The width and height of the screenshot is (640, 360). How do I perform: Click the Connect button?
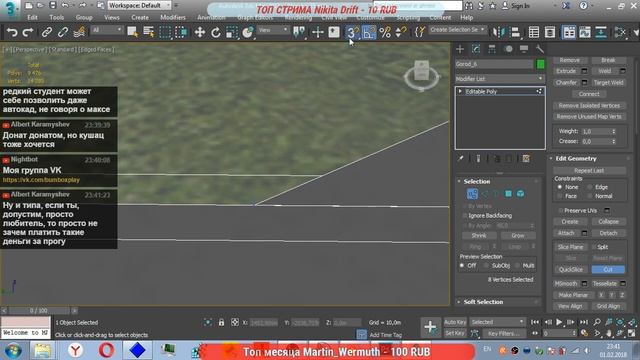(x=589, y=94)
